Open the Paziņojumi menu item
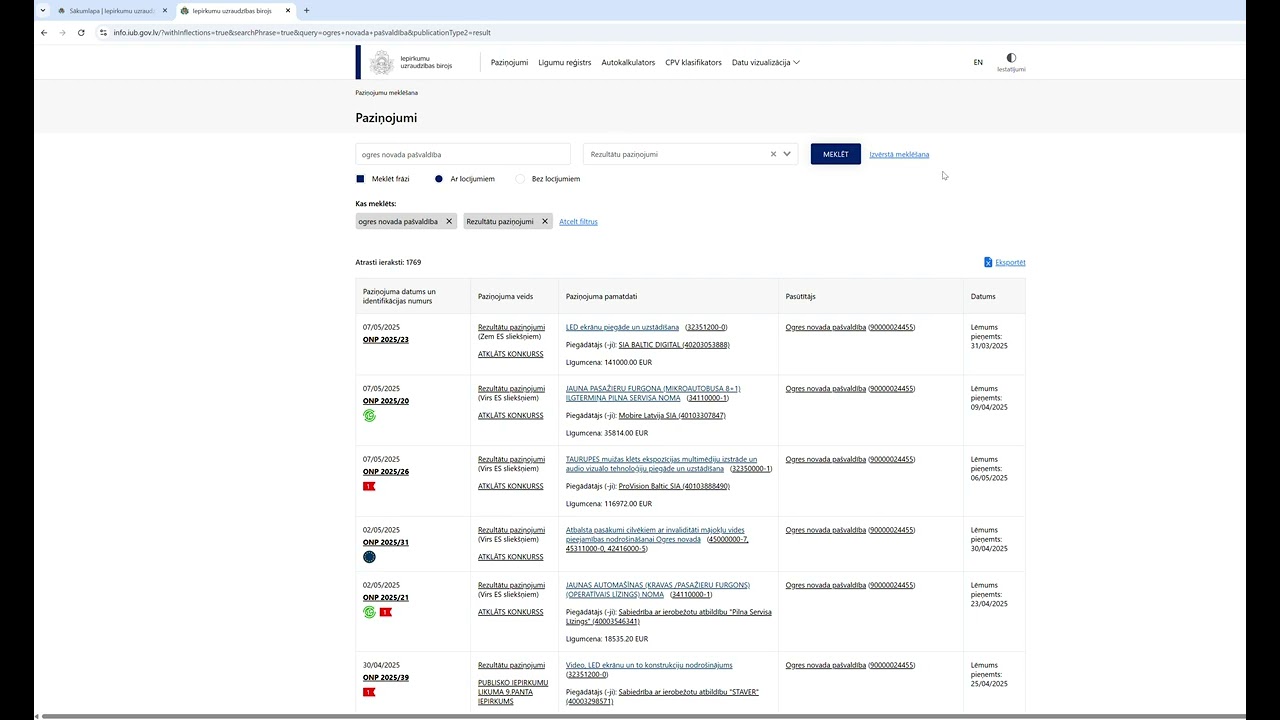Viewport: 1280px width, 720px height. pyautogui.click(x=509, y=62)
